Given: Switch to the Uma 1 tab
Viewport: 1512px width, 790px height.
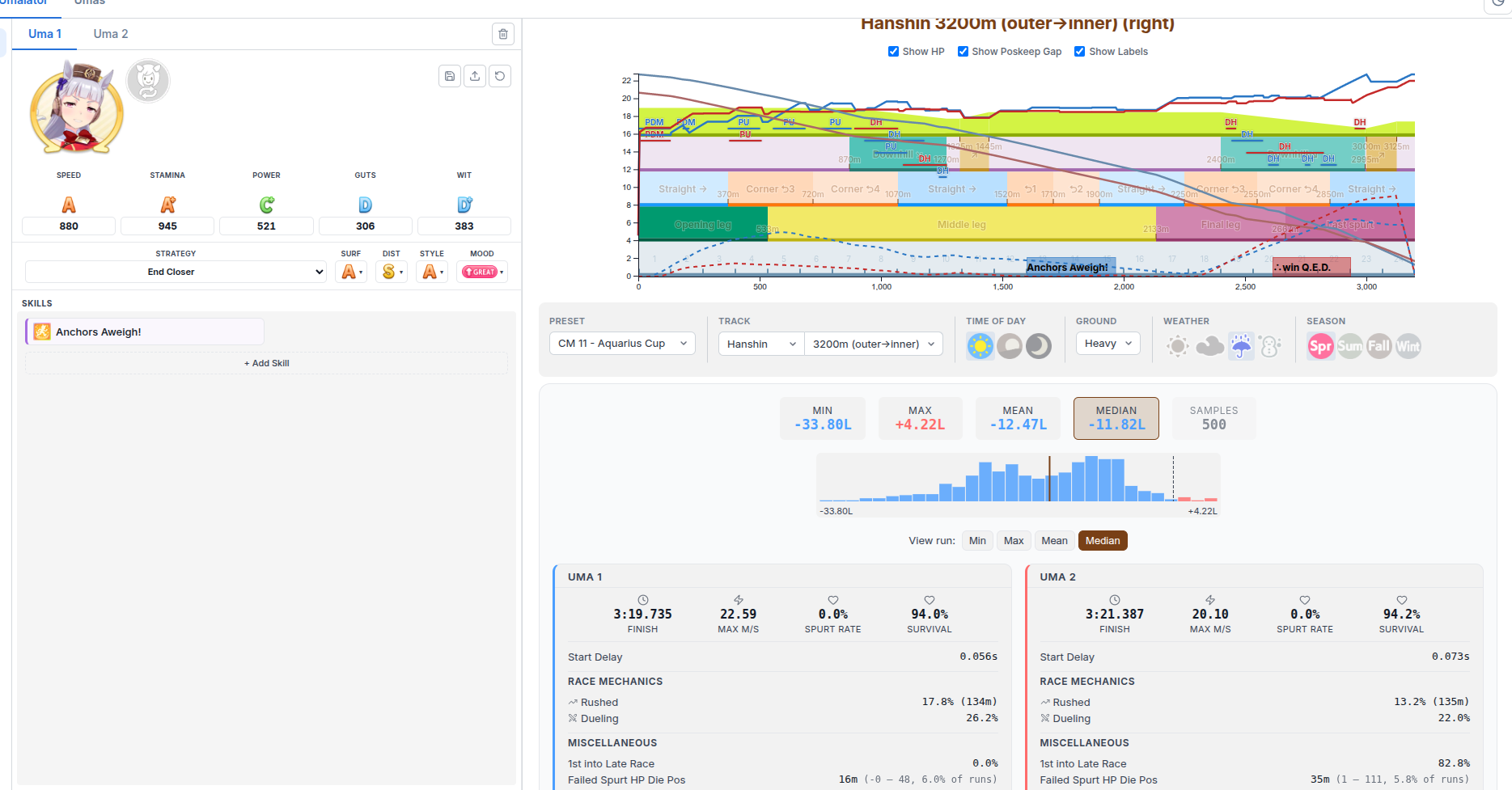Looking at the screenshot, I should click(x=44, y=34).
